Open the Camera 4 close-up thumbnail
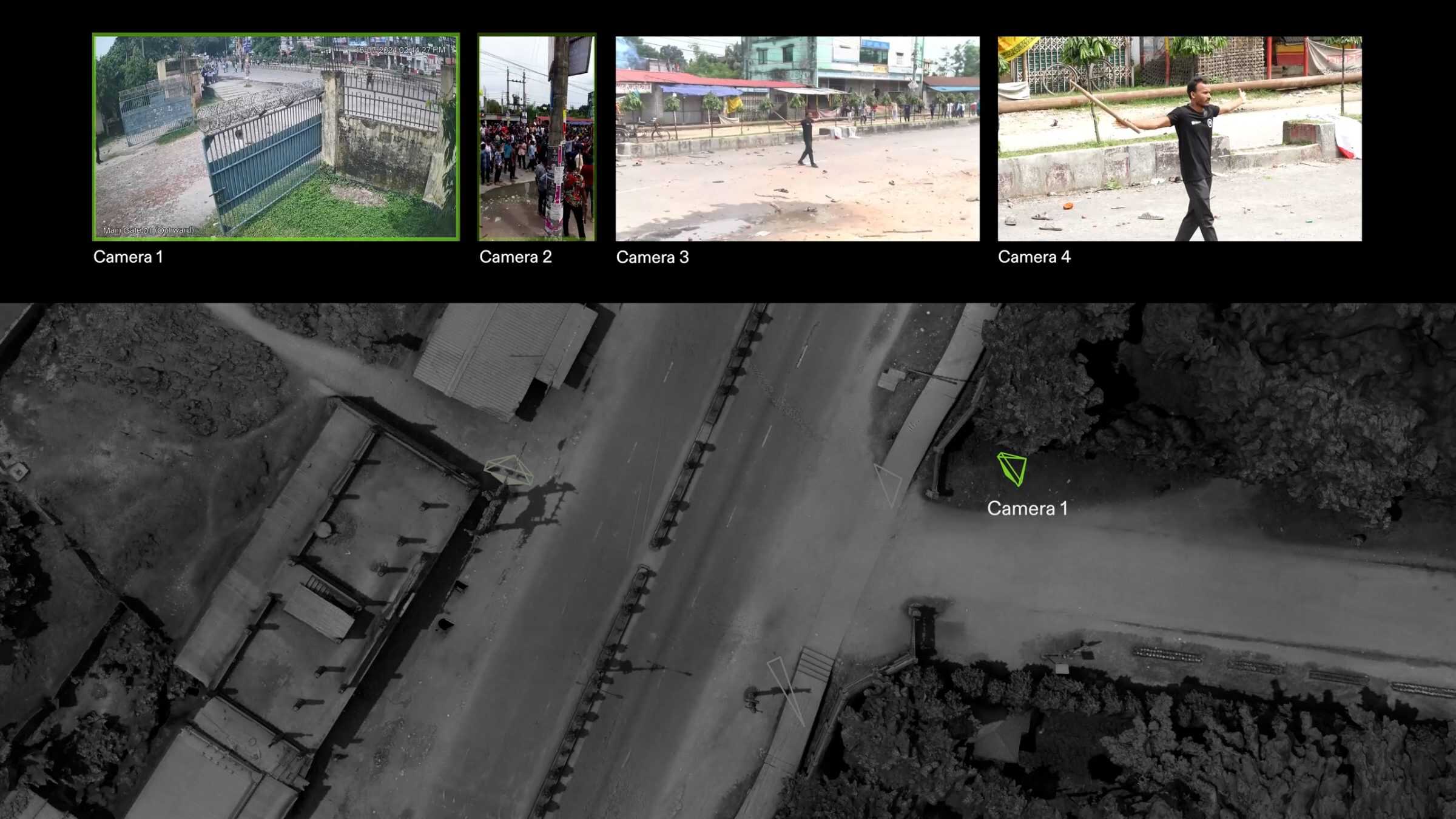Screen dimensions: 1456x819 coord(1179,138)
